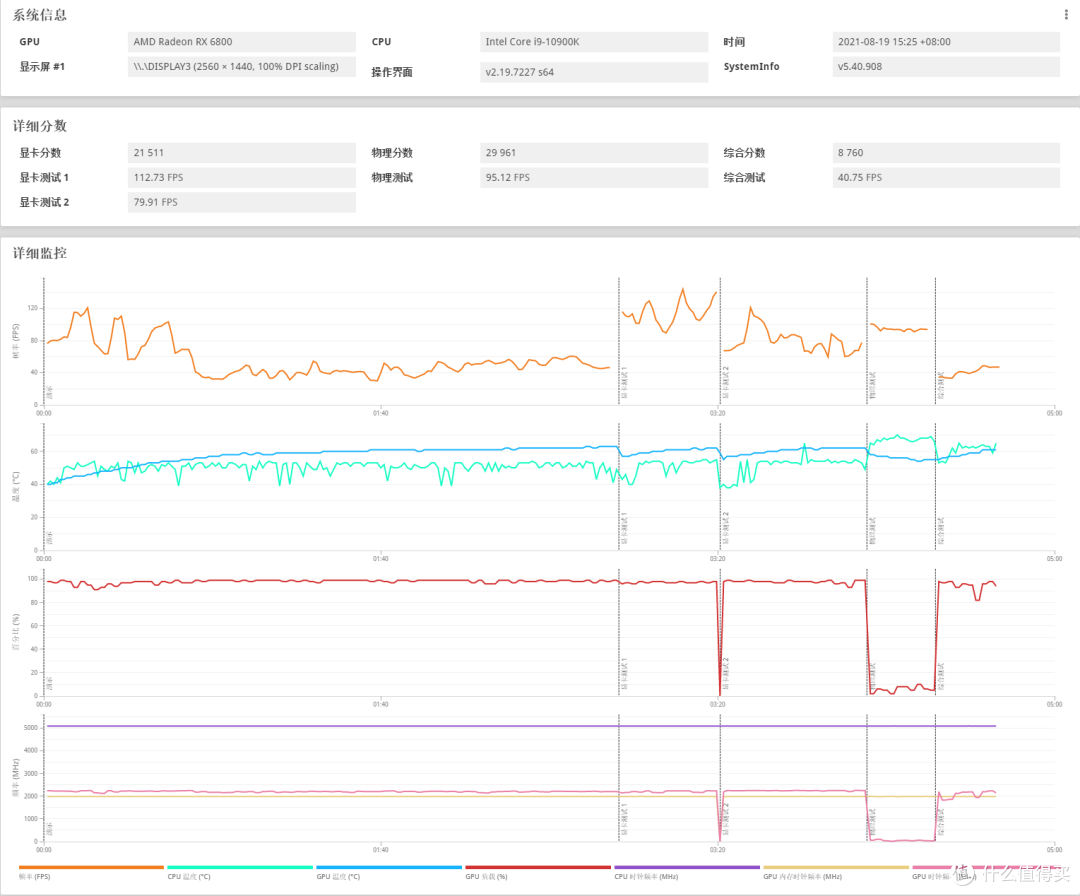Click graphics test 1 result 112.73 FPS
The image size is (1080, 896).
click(242, 178)
